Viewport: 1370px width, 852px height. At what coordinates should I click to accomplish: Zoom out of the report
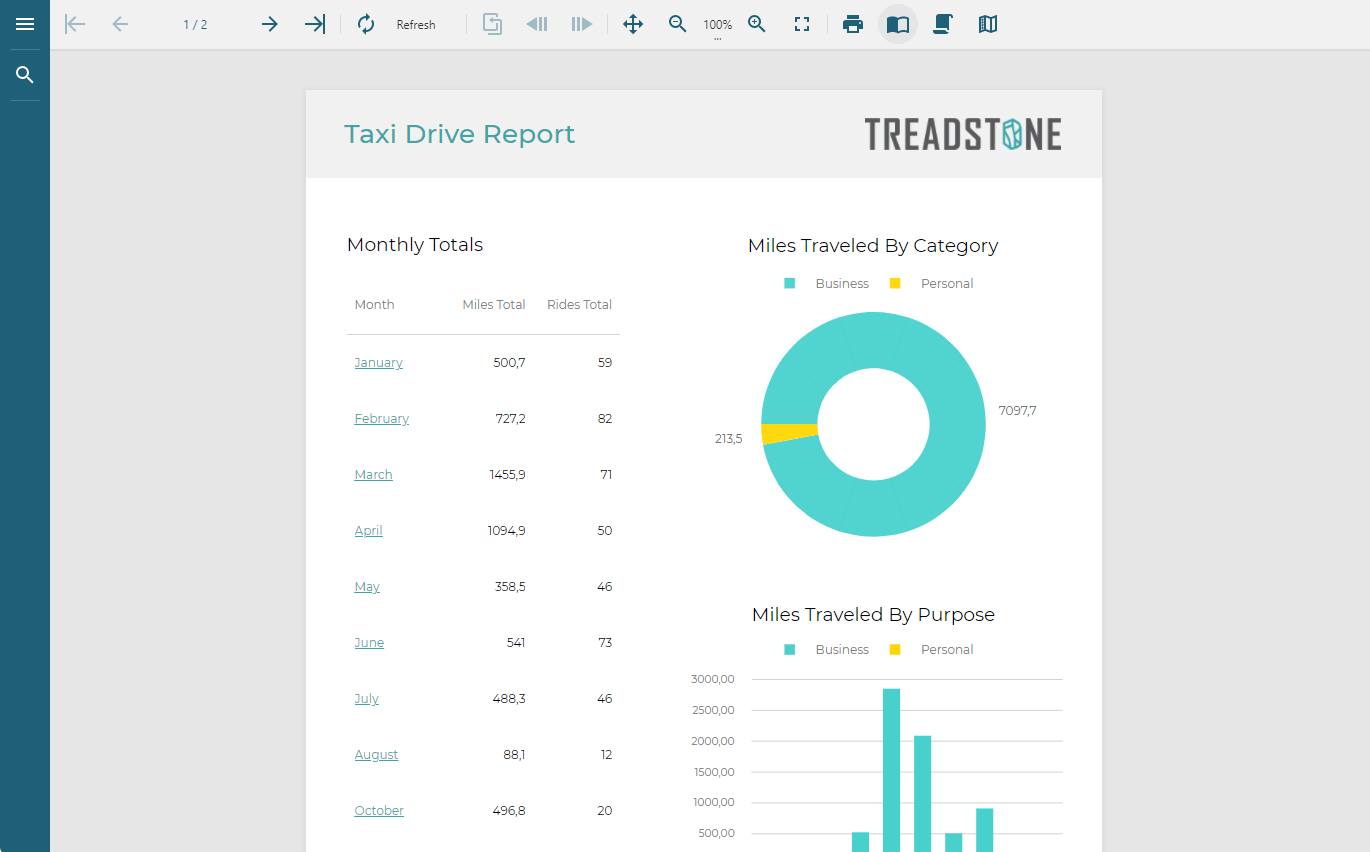coord(678,24)
